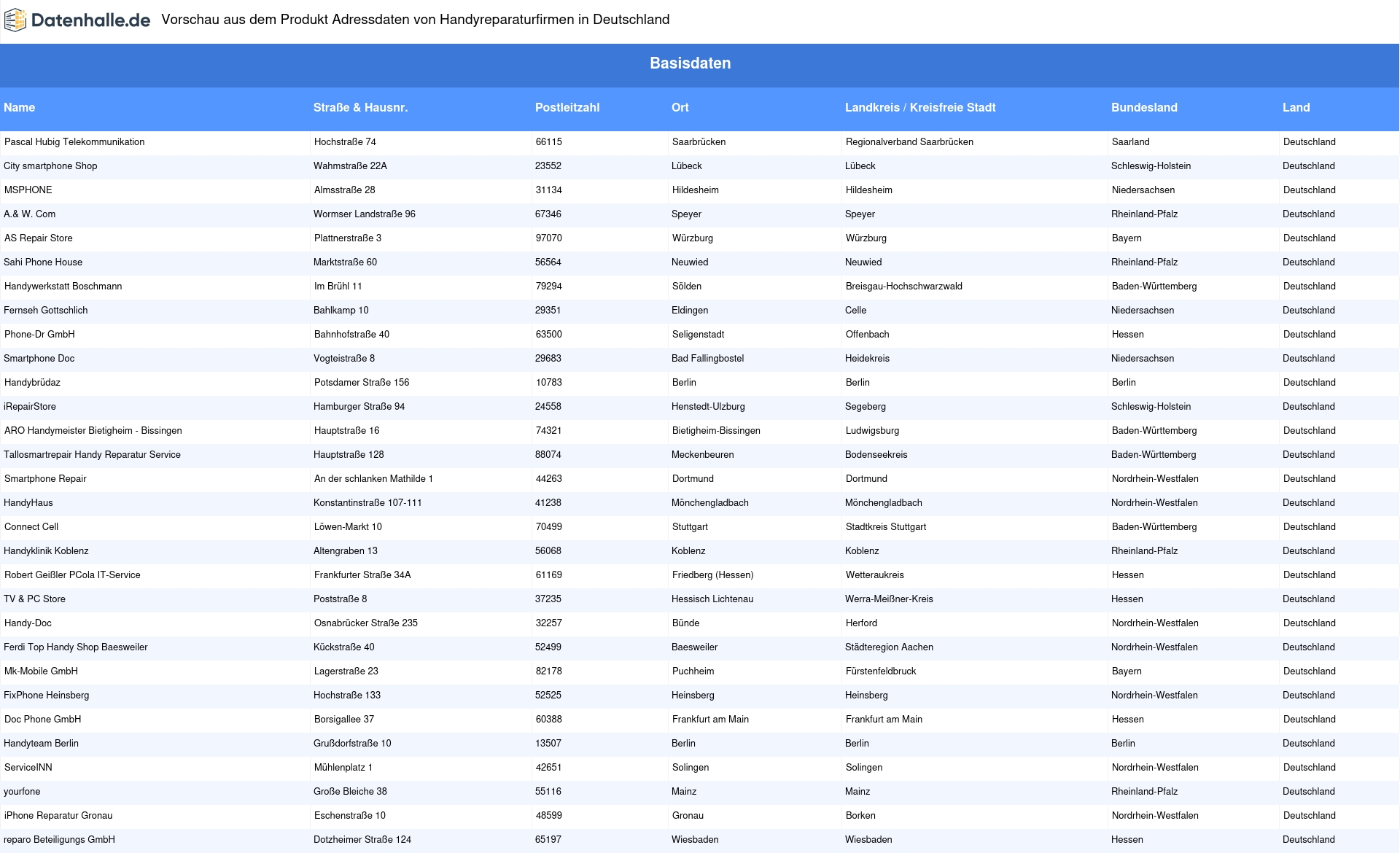The width and height of the screenshot is (1400, 853).
Task: Click the address Dotzheimer Straße 124
Action: click(362, 840)
